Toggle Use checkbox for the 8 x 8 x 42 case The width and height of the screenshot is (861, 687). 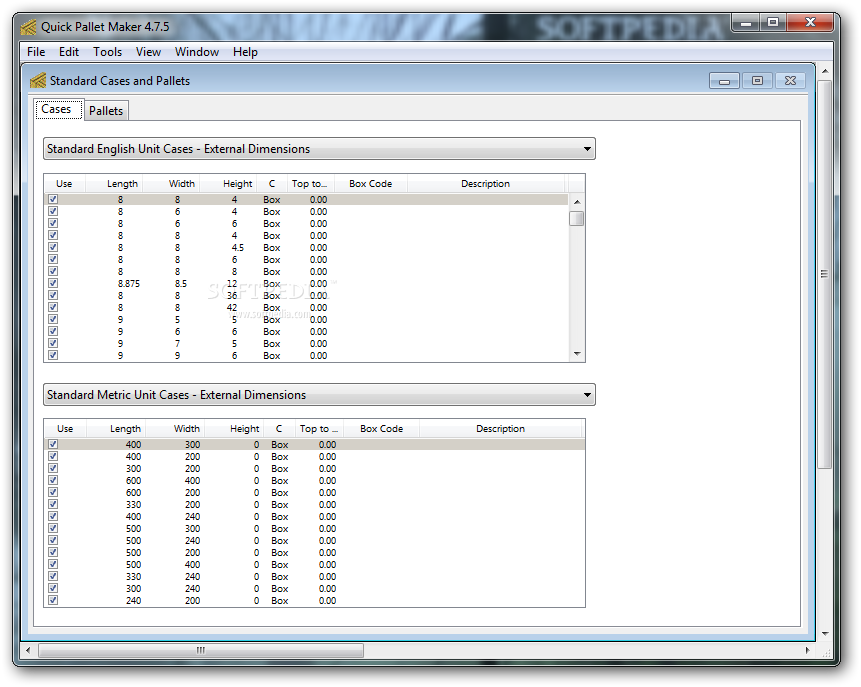53,307
